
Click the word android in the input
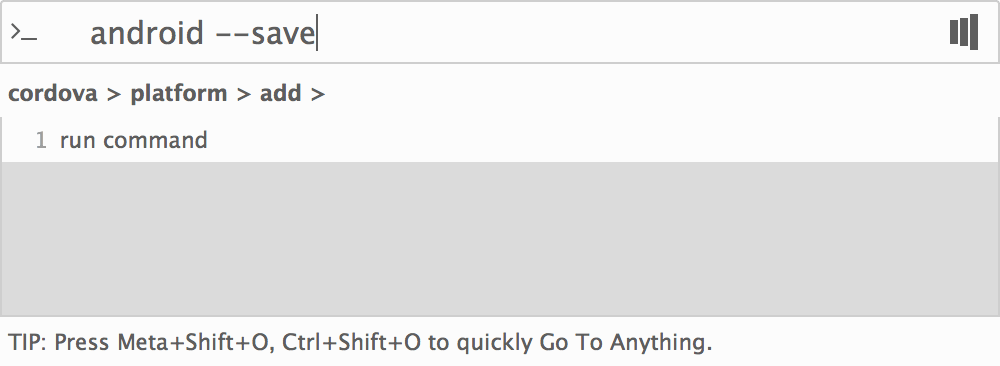pos(147,33)
